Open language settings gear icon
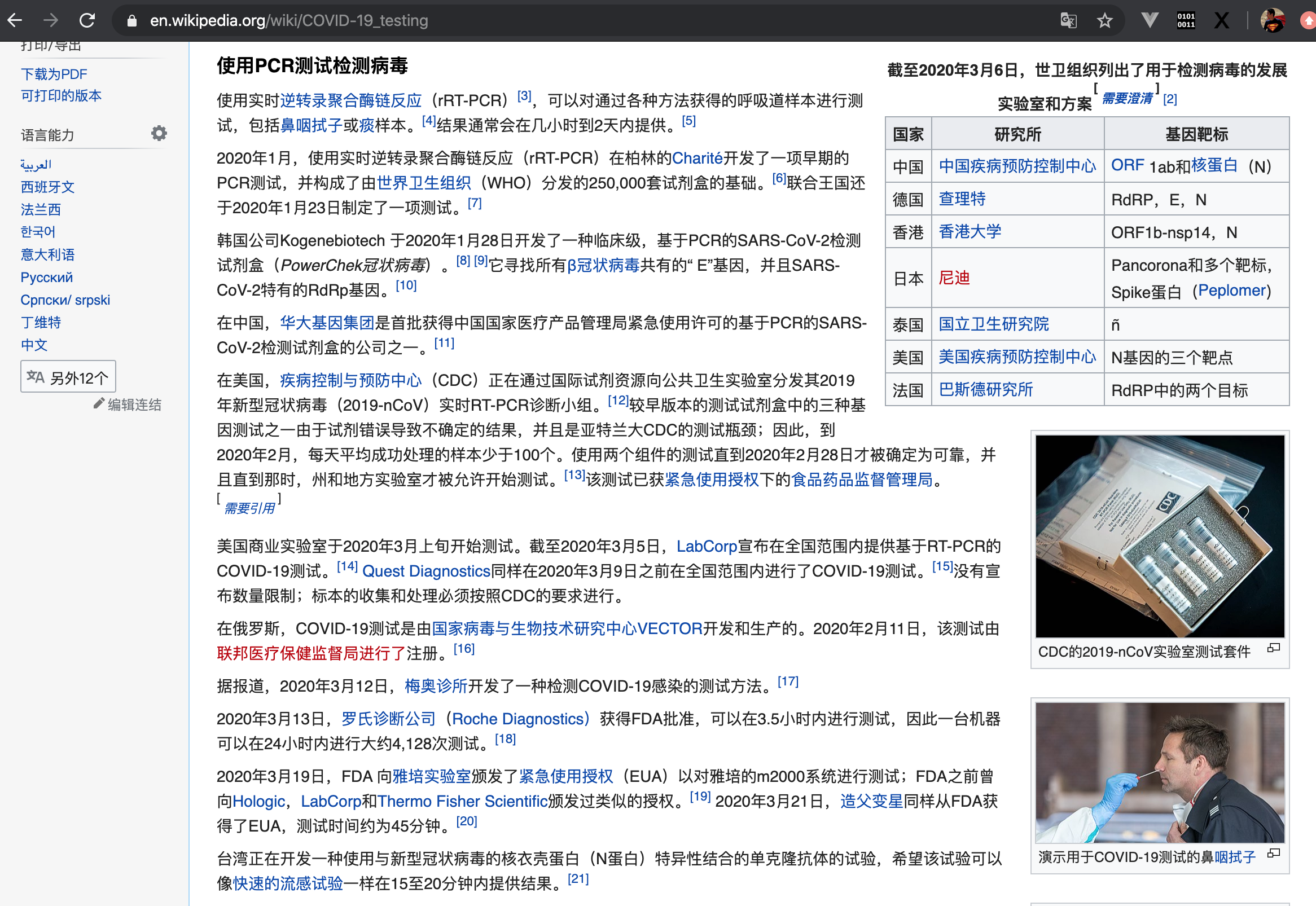 pos(159,133)
